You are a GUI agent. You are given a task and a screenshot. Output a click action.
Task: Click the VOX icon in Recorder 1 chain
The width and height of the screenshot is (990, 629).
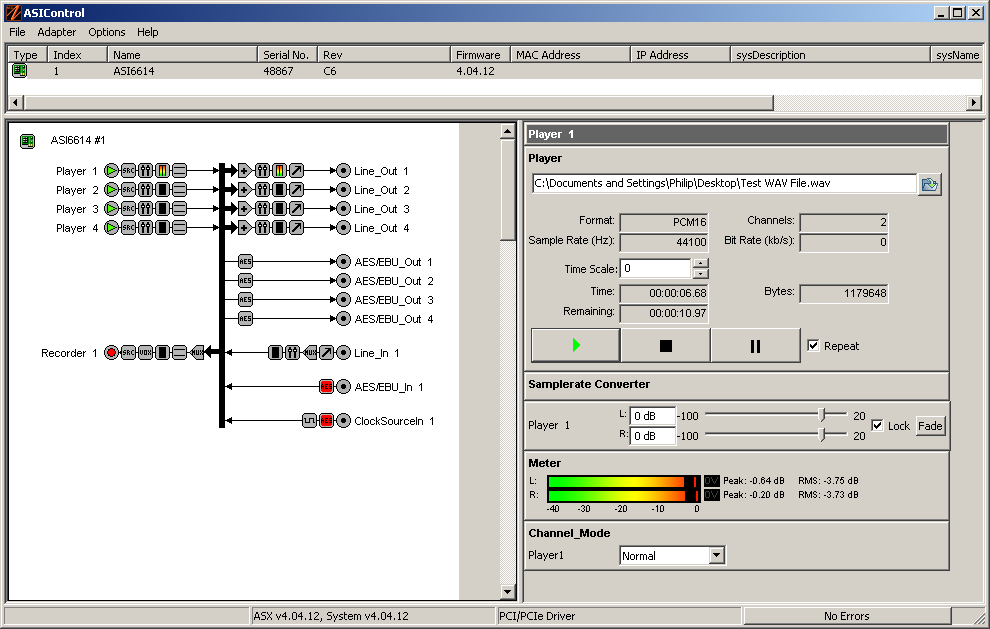coord(145,352)
